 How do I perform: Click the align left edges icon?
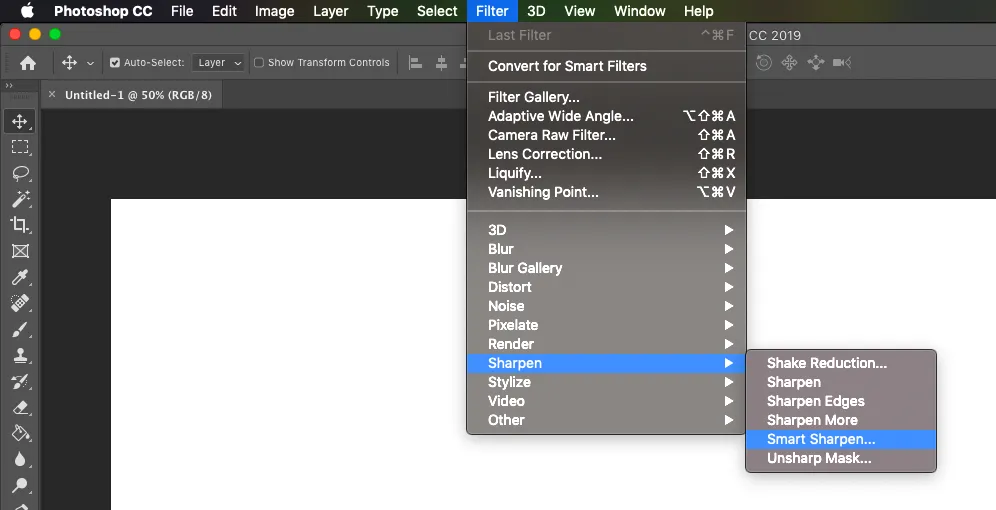pos(415,62)
